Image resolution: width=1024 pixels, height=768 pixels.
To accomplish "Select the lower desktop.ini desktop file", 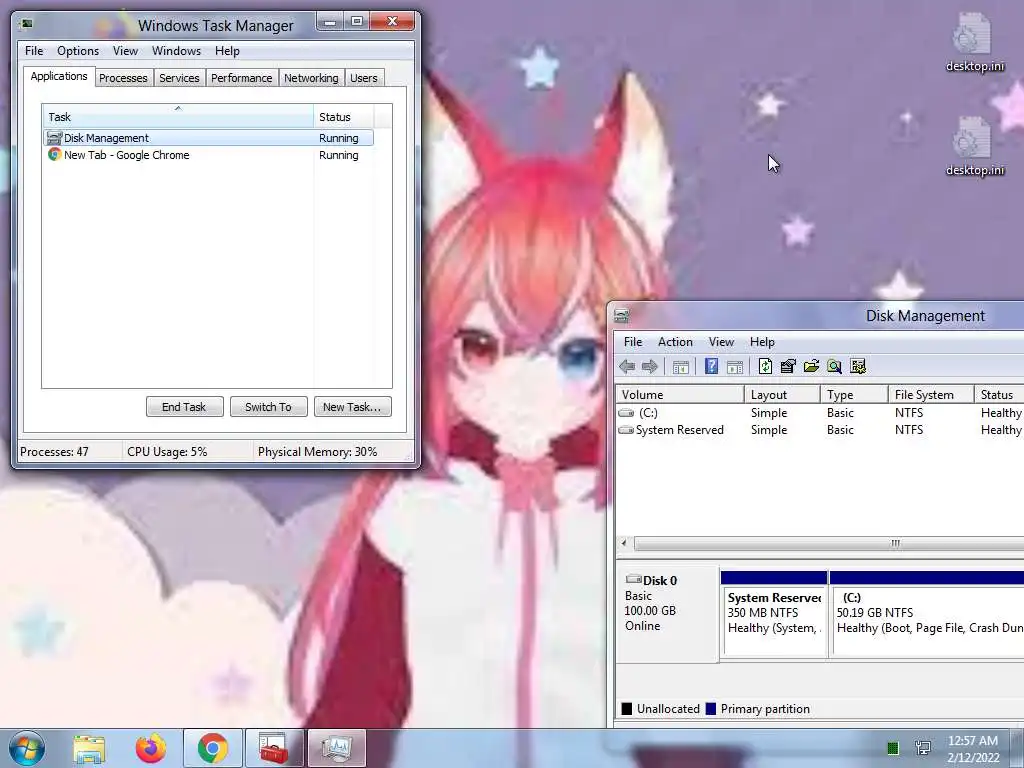I will pyautogui.click(x=974, y=146).
